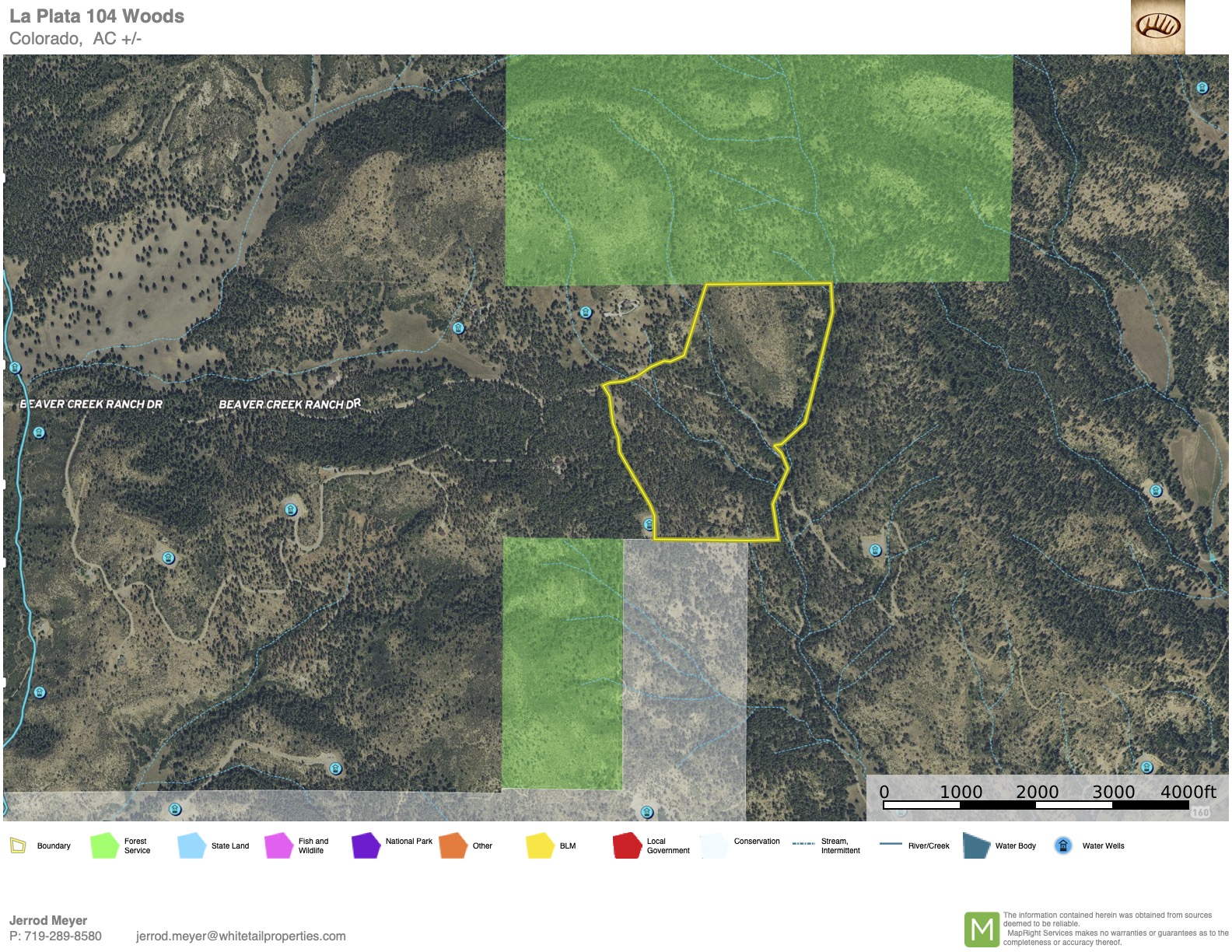1232x952 pixels.
Task: Click the Water Wells legend icon
Action: pos(1063,845)
